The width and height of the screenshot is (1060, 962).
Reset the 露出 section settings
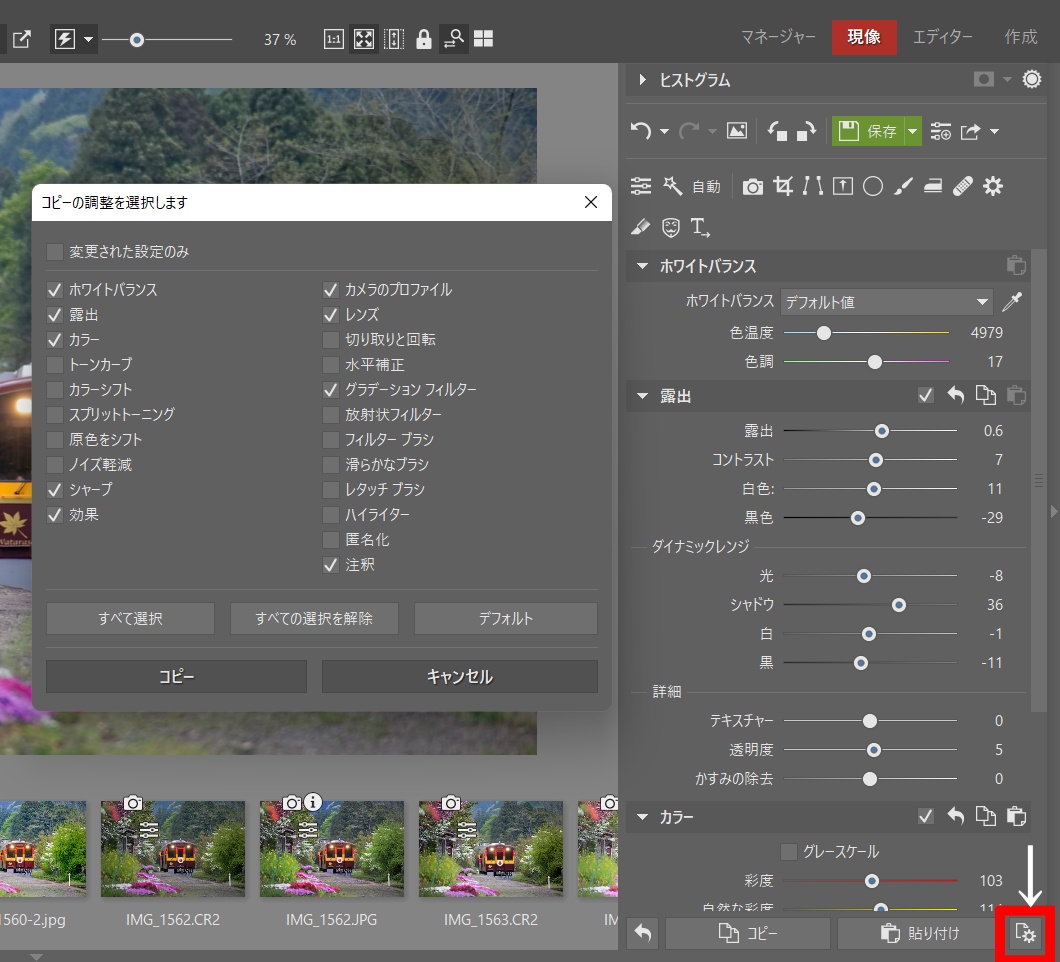(955, 395)
